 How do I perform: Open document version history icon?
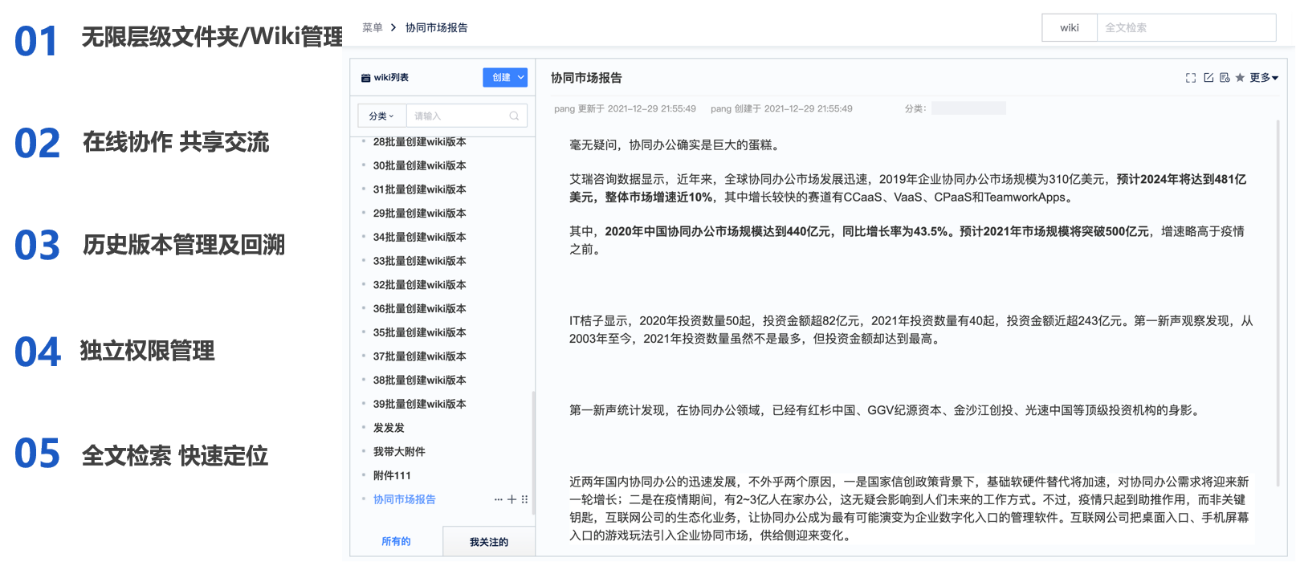(x=1226, y=77)
